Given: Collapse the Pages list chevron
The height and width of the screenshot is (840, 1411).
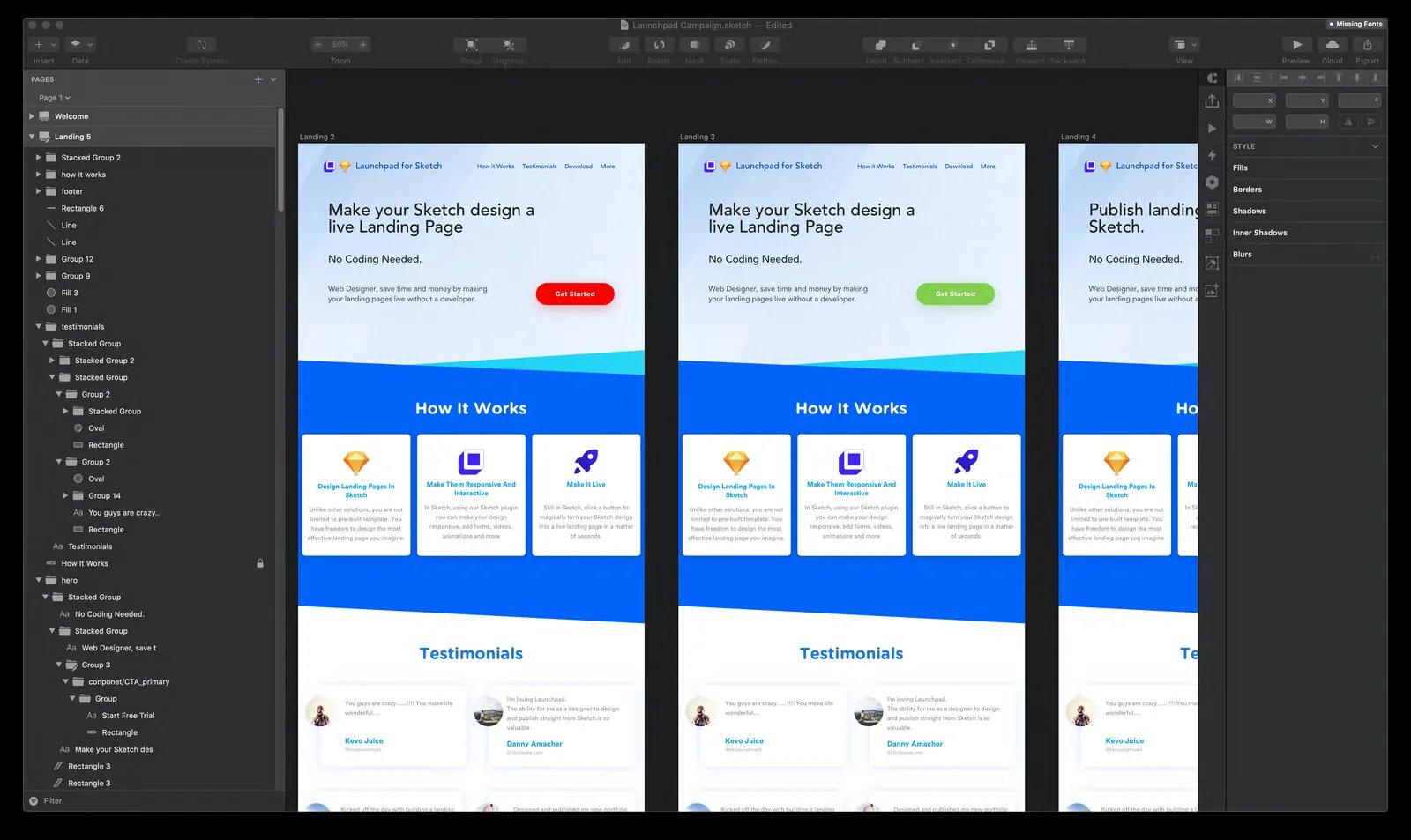Looking at the screenshot, I should (x=273, y=79).
